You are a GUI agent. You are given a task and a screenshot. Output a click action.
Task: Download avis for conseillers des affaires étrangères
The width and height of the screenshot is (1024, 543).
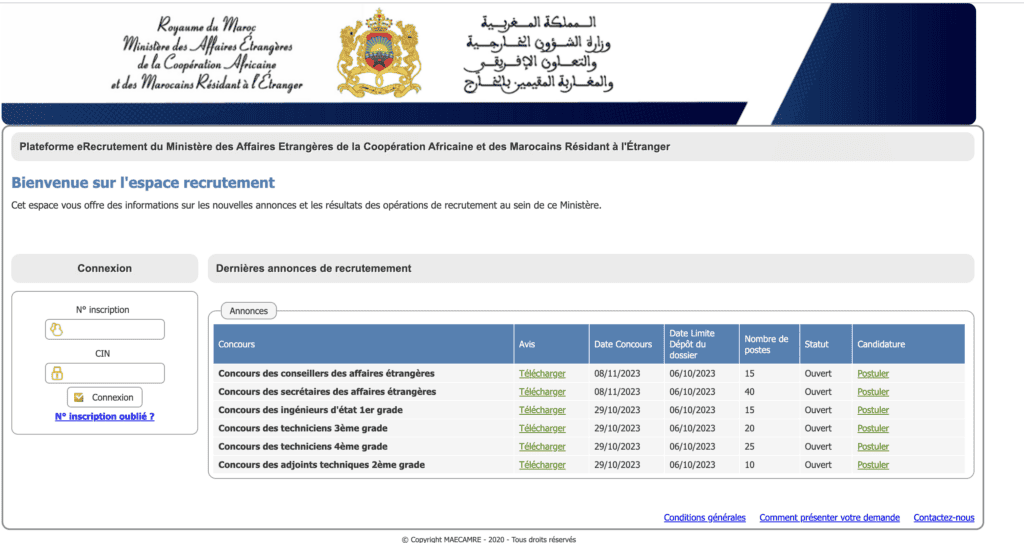pyautogui.click(x=542, y=374)
